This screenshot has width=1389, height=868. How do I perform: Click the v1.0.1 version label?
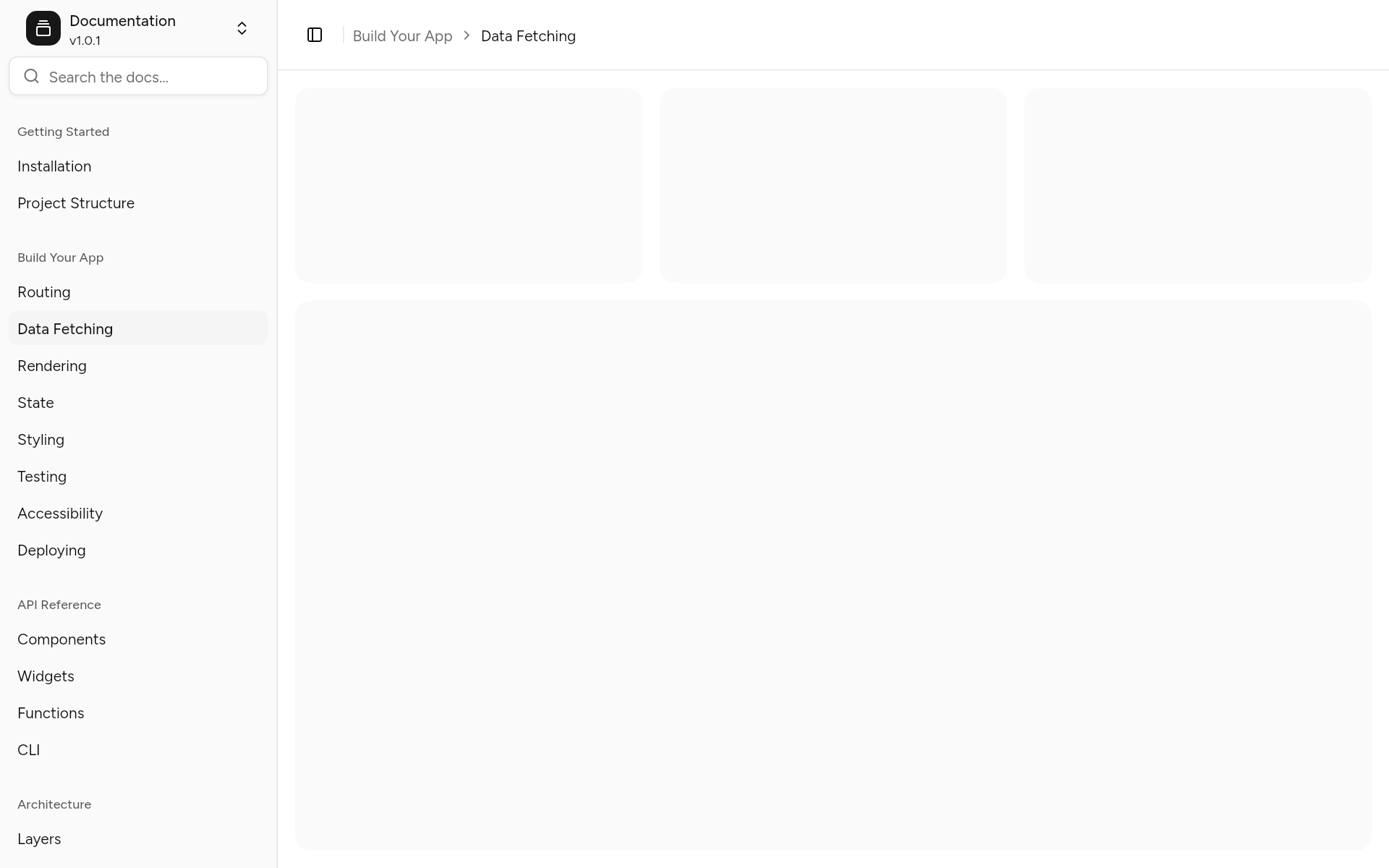(85, 41)
